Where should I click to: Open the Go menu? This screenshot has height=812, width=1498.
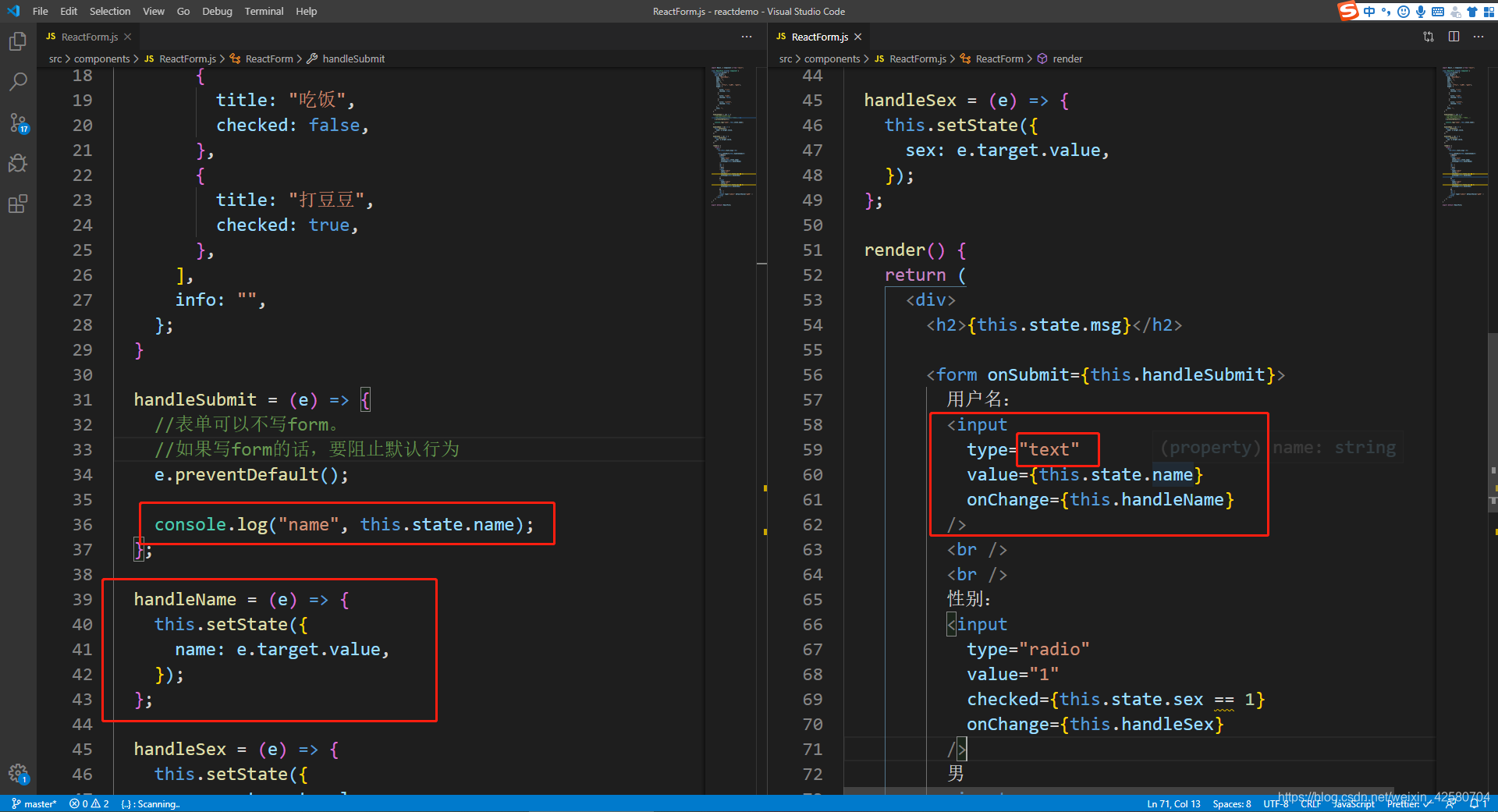[183, 11]
